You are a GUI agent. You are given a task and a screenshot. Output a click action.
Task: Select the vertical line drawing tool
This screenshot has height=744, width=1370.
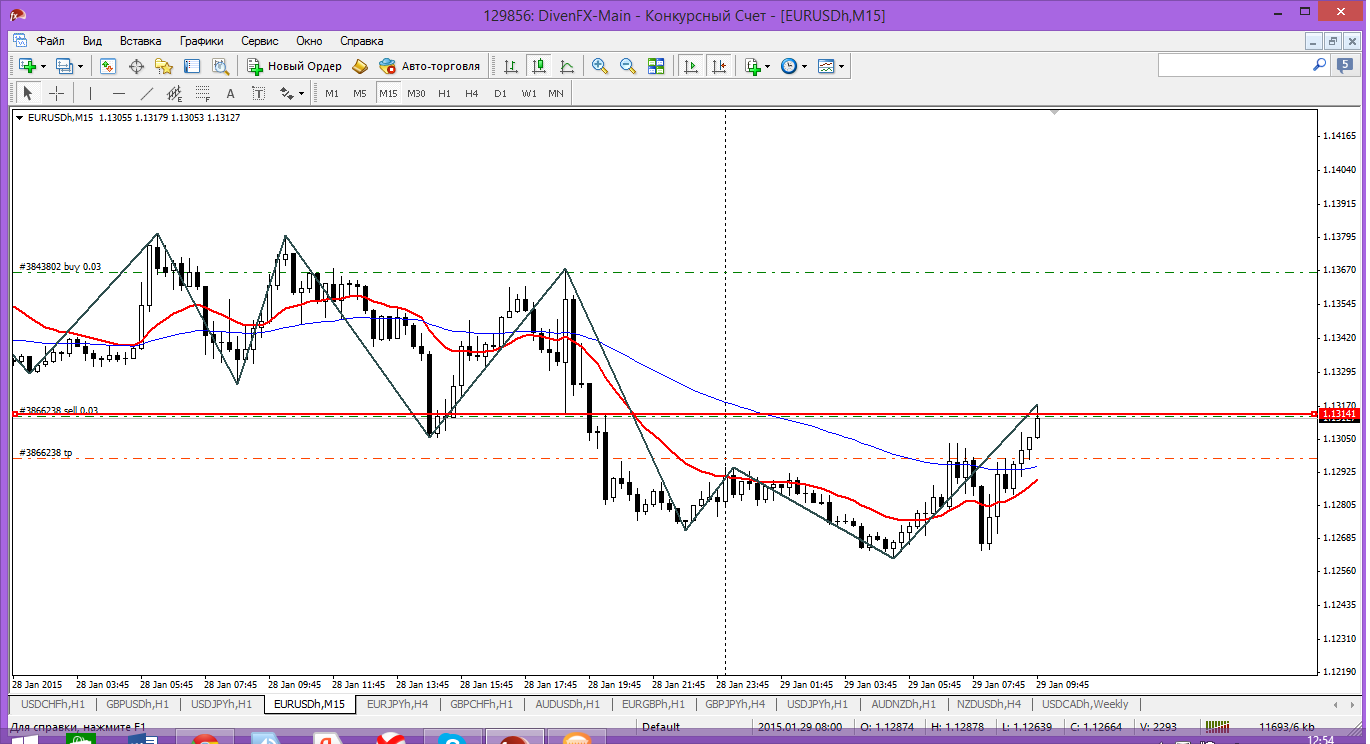click(90, 93)
